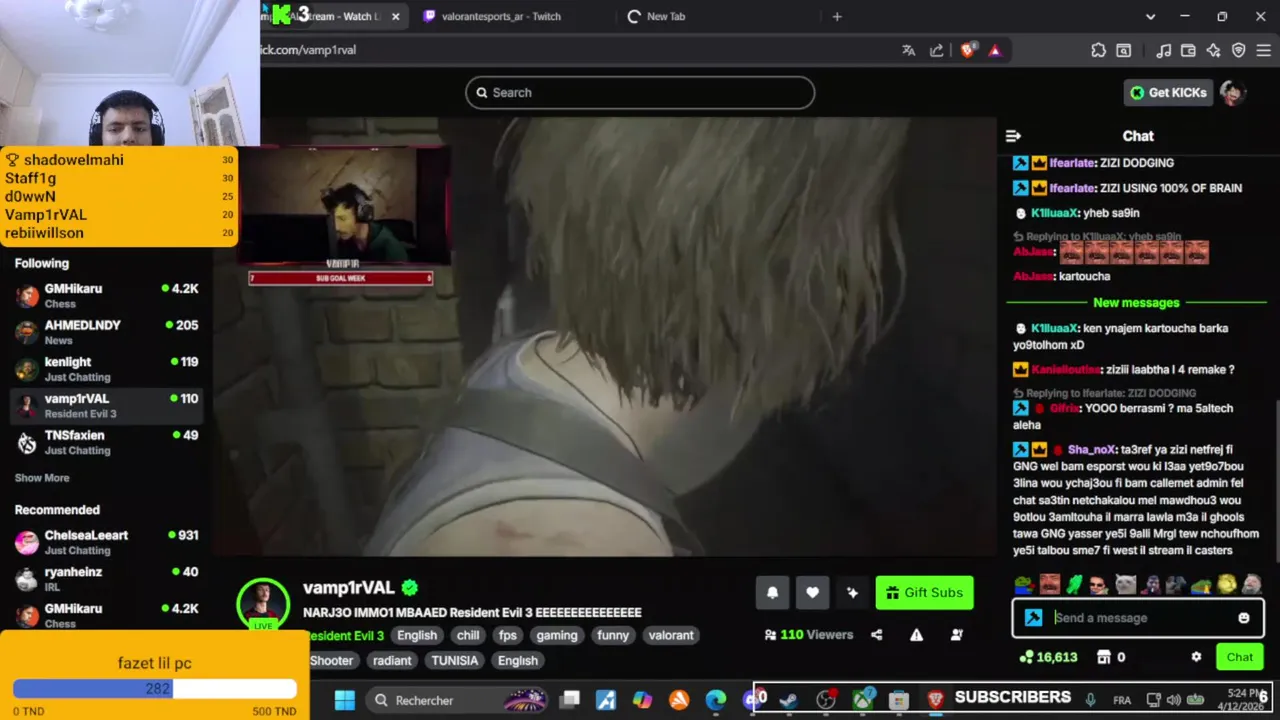The width and height of the screenshot is (1280, 720).
Task: Click the TUNISIA tag
Action: pos(454,660)
